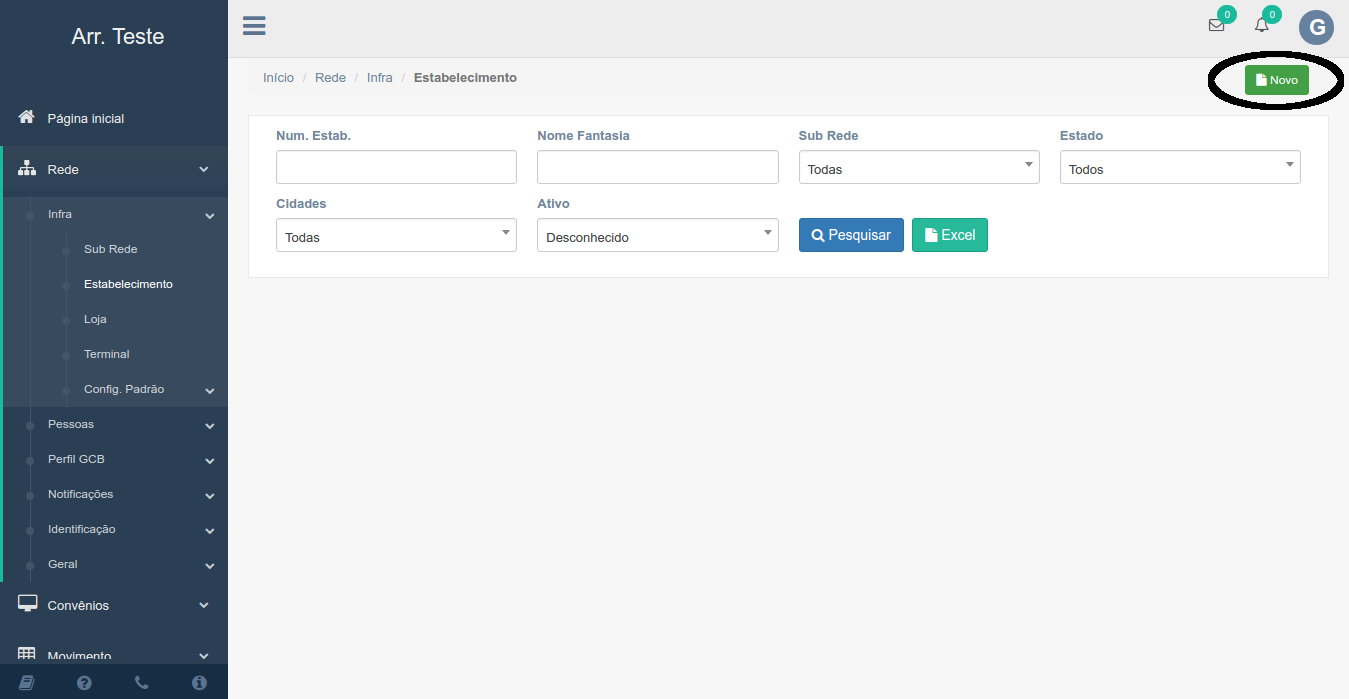The width and height of the screenshot is (1349, 699).
Task: Select Terminal in the sidebar
Action: (106, 354)
